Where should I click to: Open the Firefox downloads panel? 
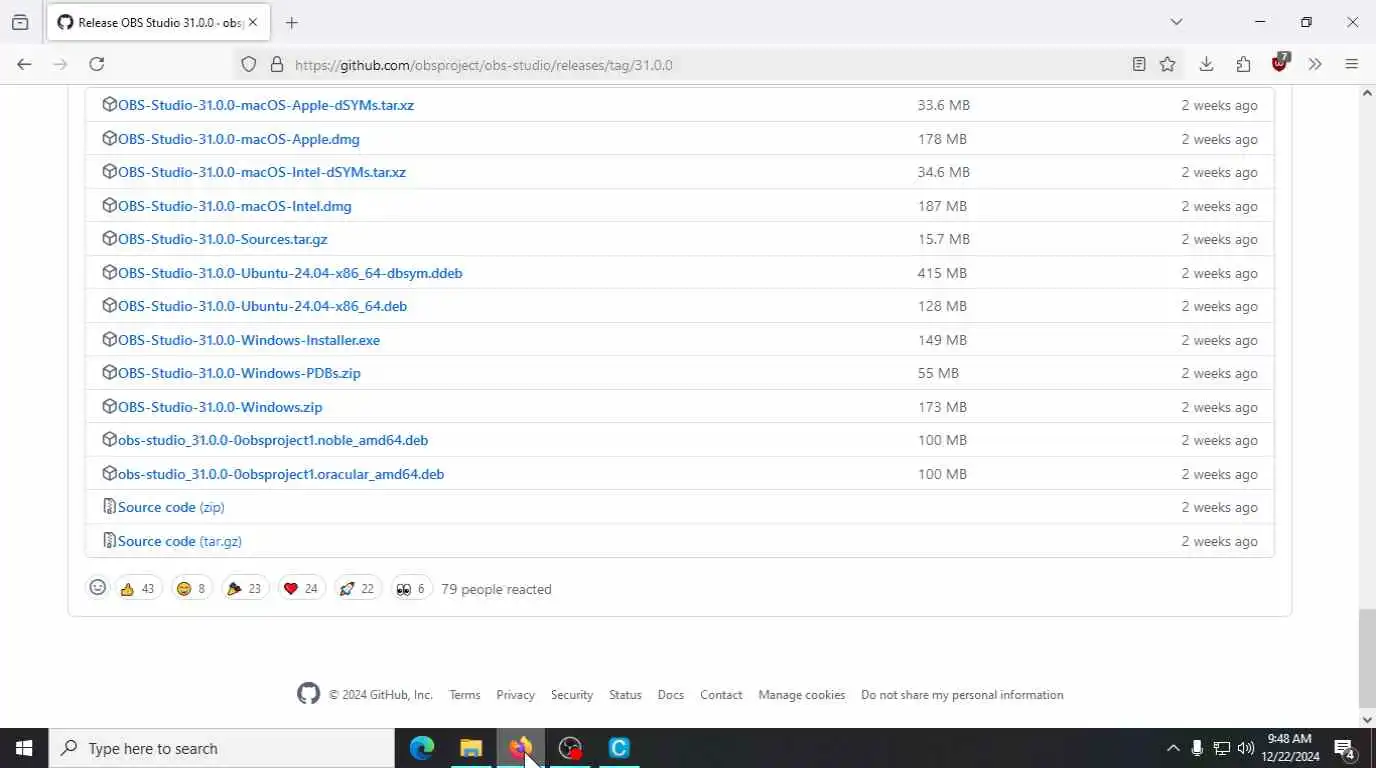(x=1206, y=64)
